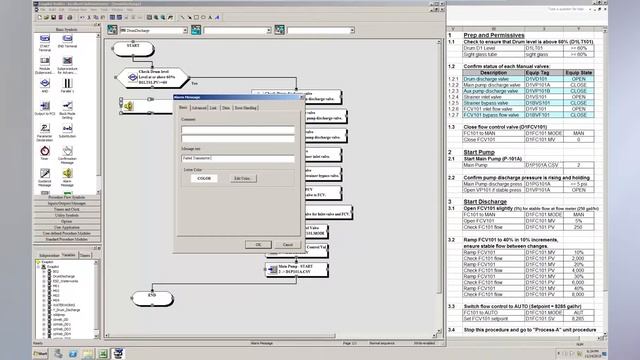Switch to the Link tab in Alarm Message dialog

(x=213, y=108)
